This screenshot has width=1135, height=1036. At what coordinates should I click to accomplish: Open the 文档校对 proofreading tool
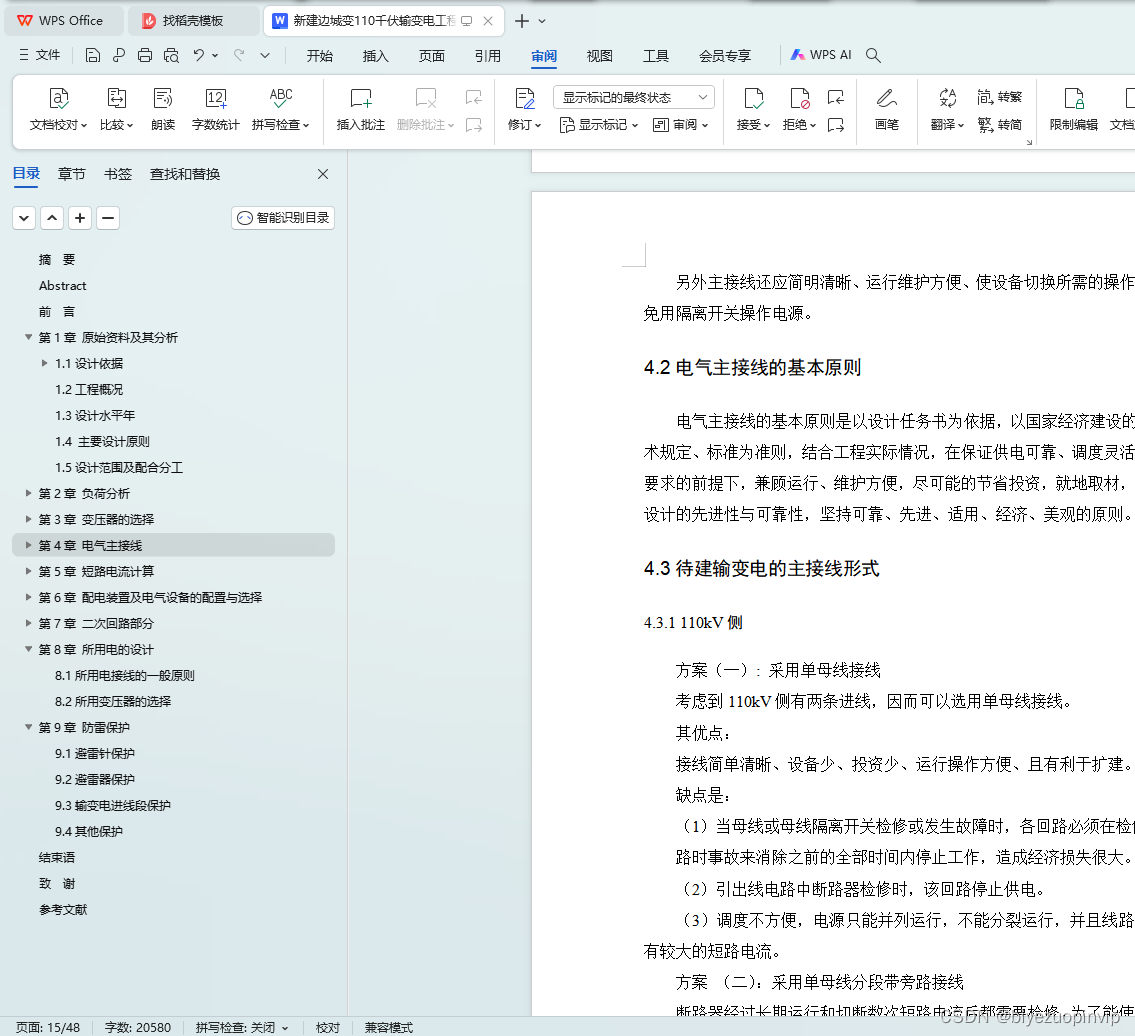58,109
